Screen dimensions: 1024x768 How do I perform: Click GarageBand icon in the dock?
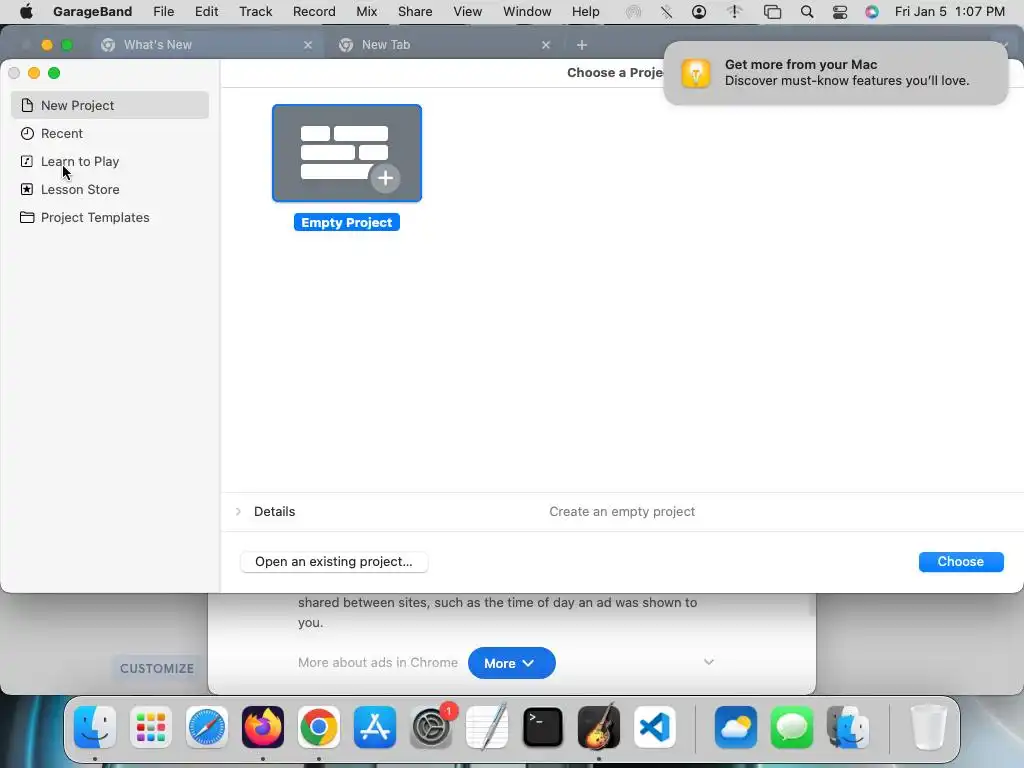coord(599,727)
